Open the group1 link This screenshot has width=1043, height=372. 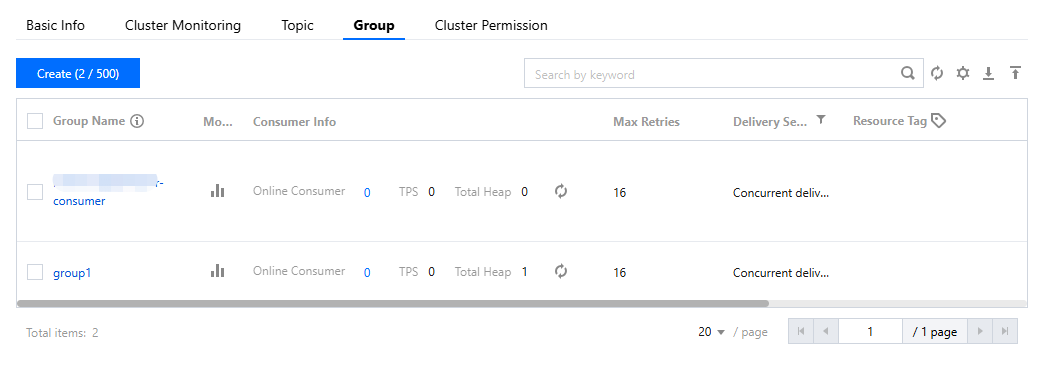[72, 273]
